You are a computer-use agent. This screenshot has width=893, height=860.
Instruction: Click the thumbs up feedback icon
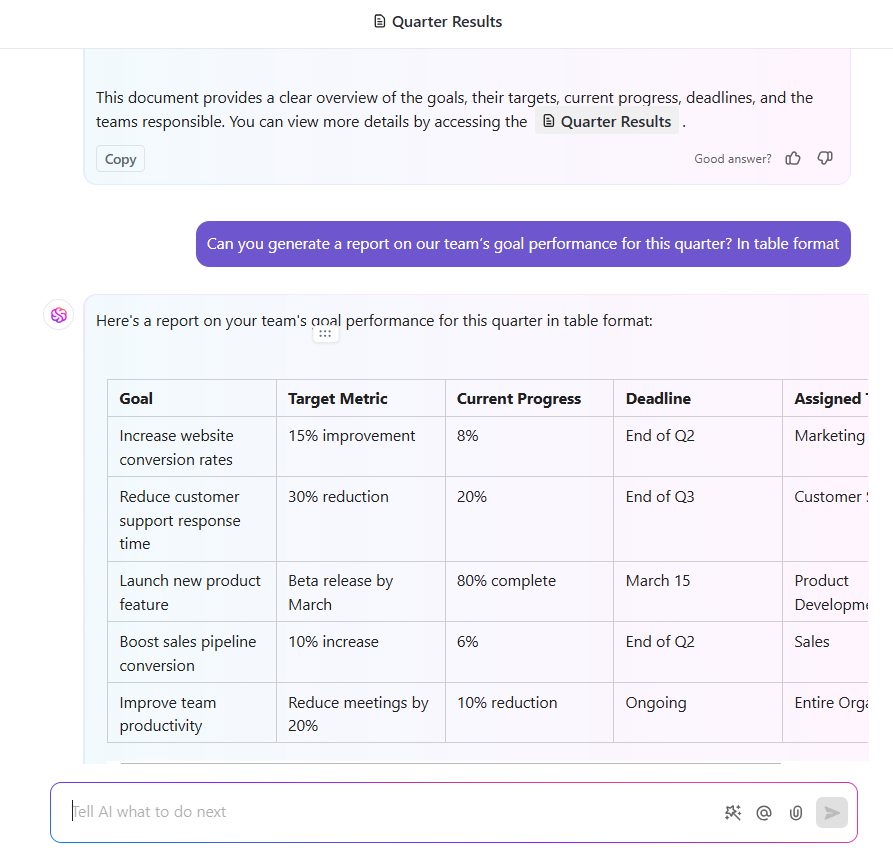click(x=793, y=158)
